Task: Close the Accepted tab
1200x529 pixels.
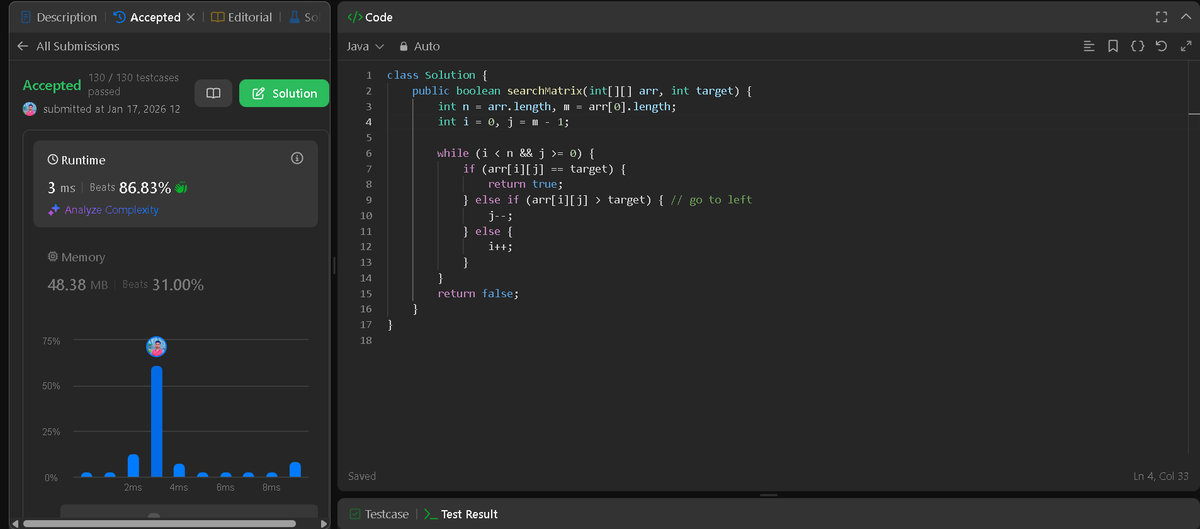Action: (191, 17)
